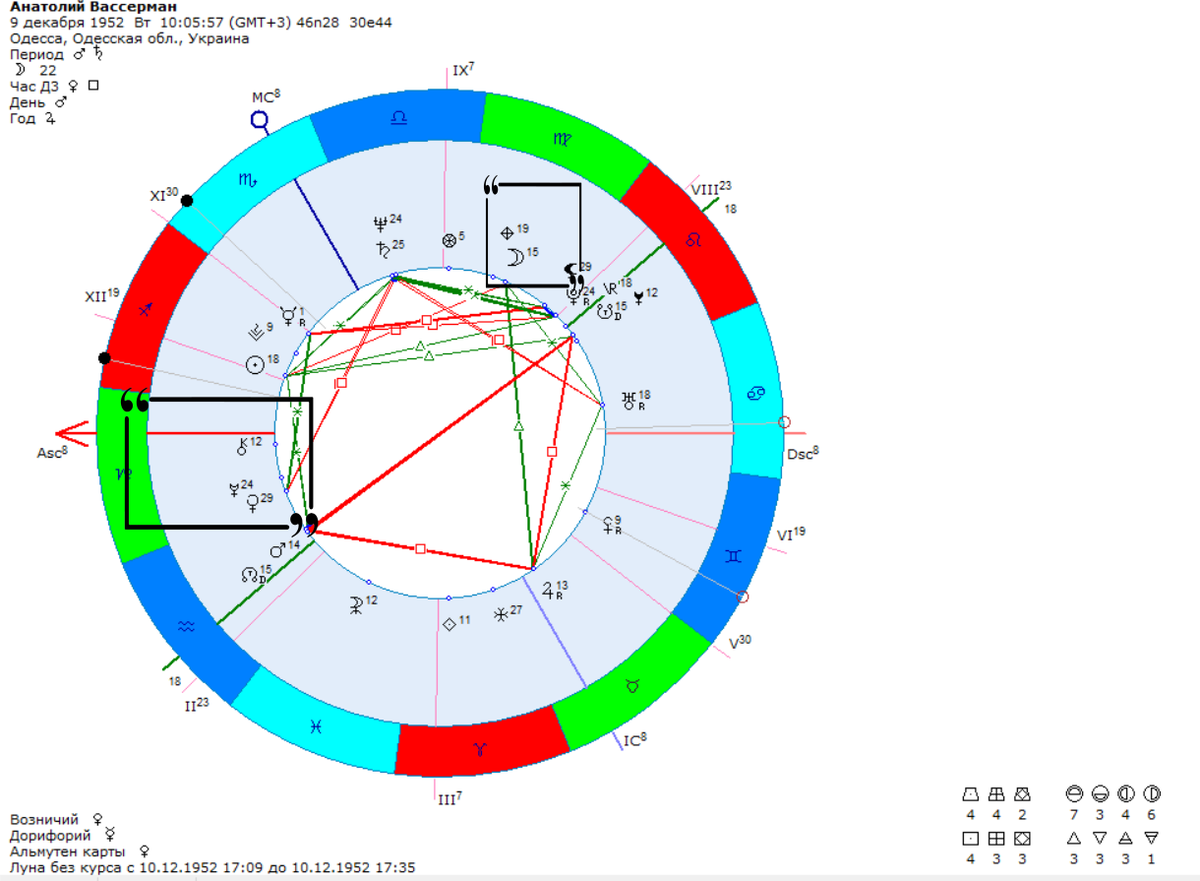Click the retrograde glyph marked 9 R near Gemini
Viewport: 1200px width, 881px height.
pos(608,525)
